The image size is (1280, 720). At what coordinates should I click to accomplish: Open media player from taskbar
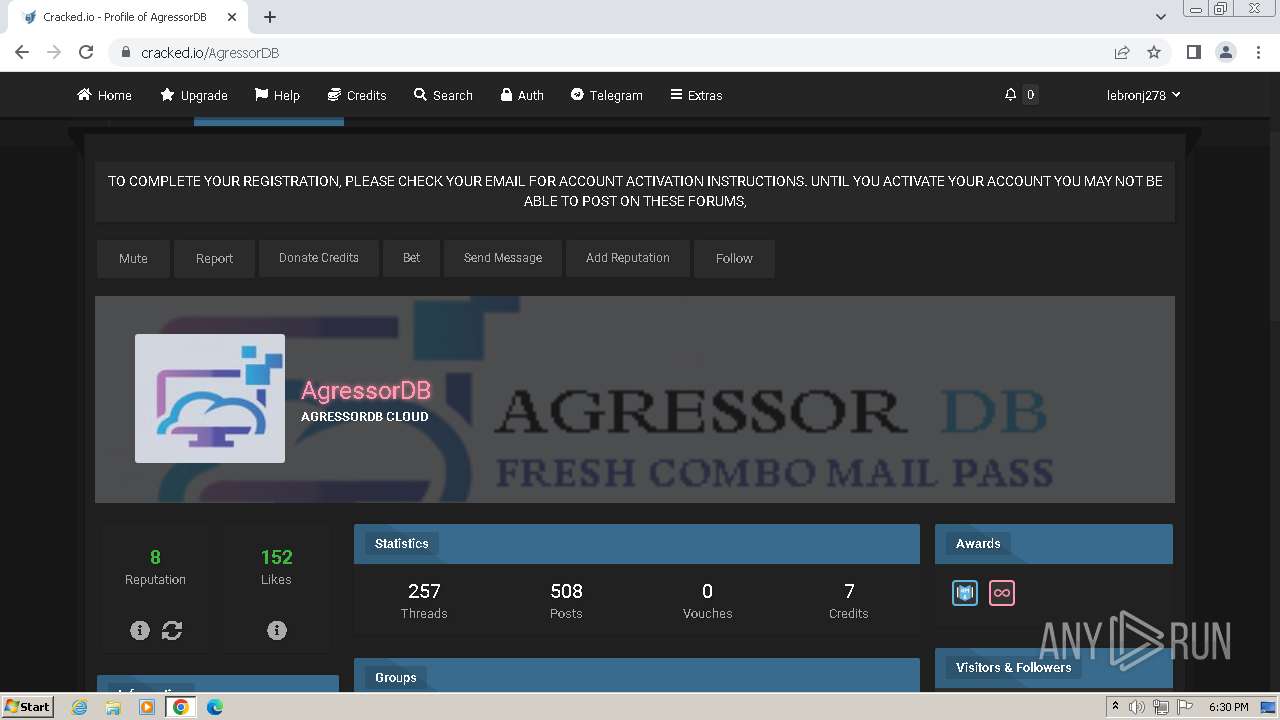coord(147,707)
